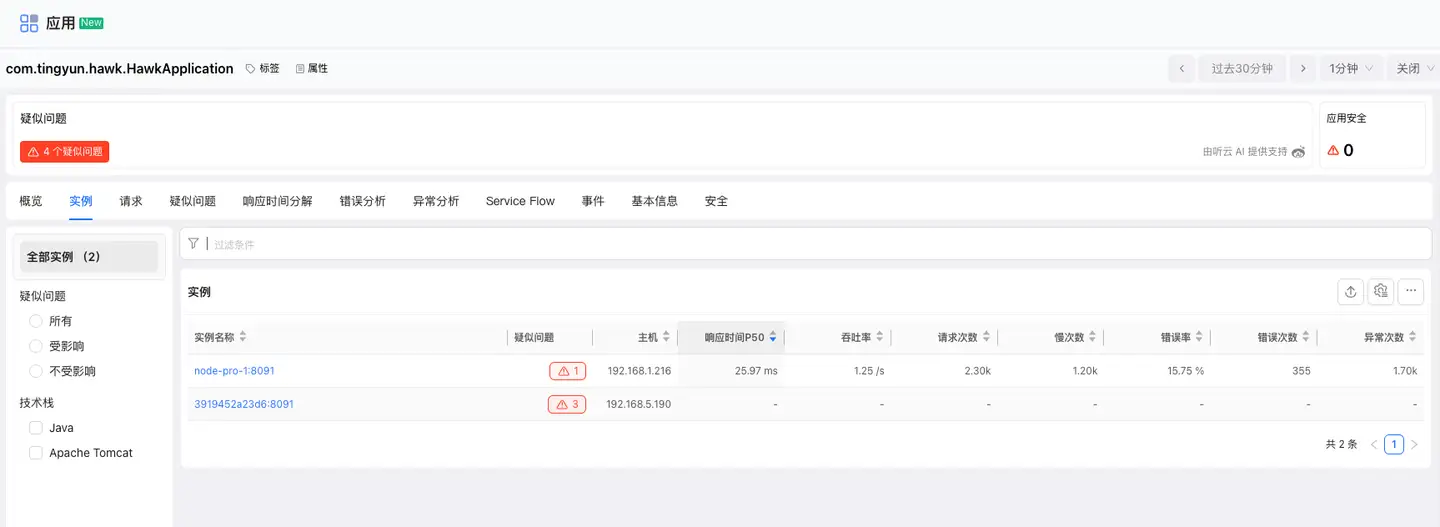
Task: Click the red 4 个疑似问题 button
Action: (x=64, y=152)
